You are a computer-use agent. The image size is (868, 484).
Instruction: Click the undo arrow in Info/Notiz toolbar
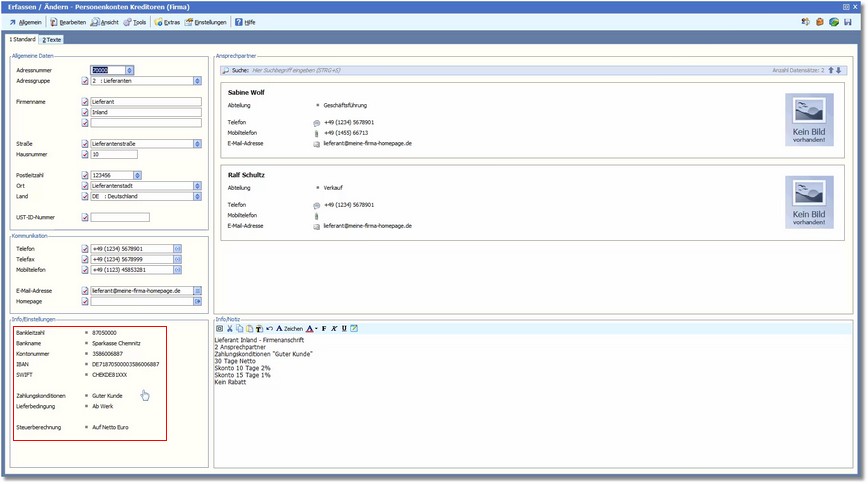coord(269,328)
